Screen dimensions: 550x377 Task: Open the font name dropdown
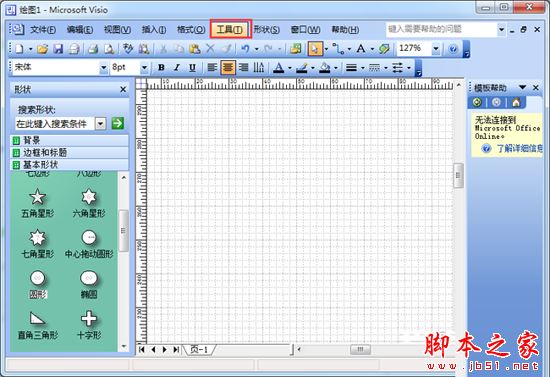tap(103, 67)
